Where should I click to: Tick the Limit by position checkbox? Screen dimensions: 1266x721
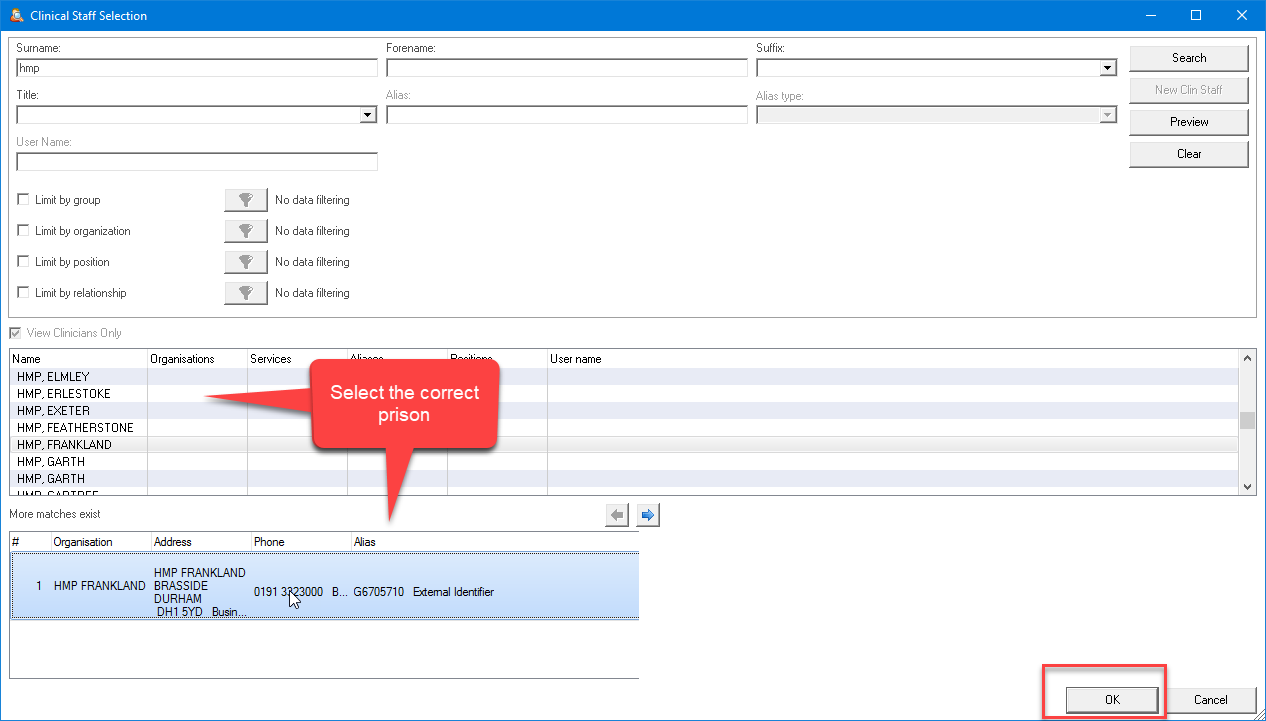coord(24,262)
